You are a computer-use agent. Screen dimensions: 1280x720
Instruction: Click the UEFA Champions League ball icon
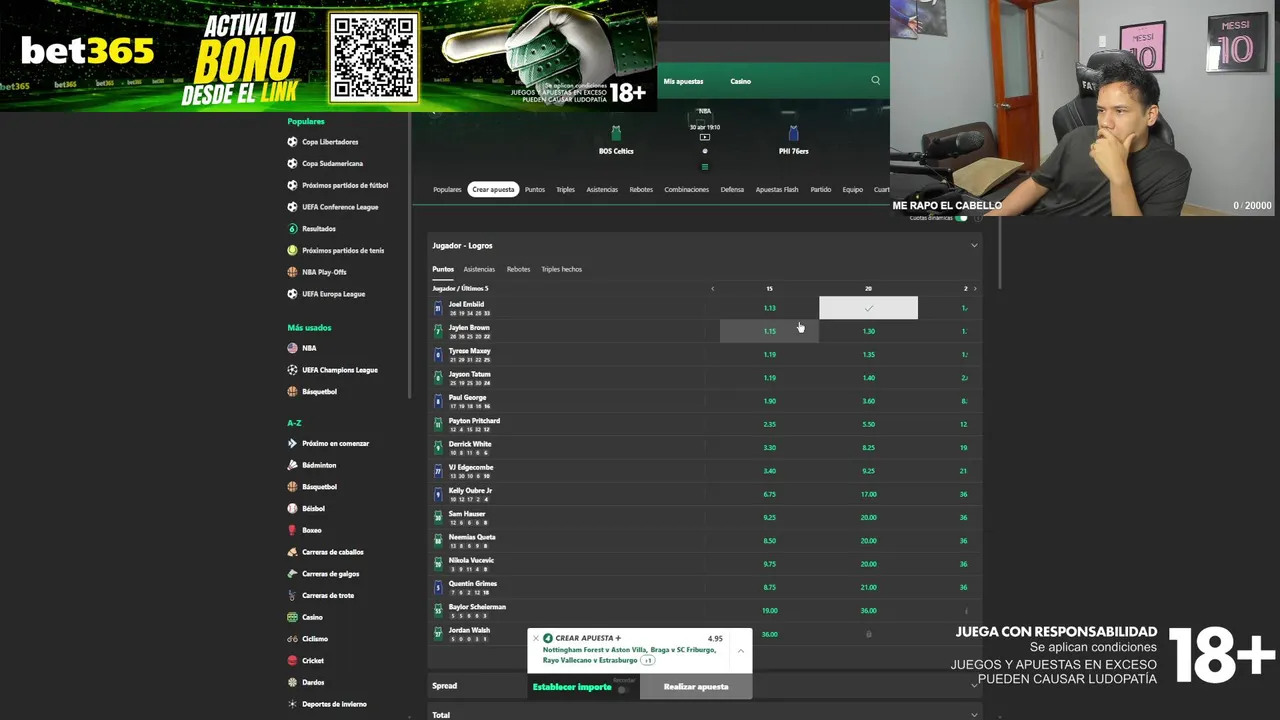point(292,370)
